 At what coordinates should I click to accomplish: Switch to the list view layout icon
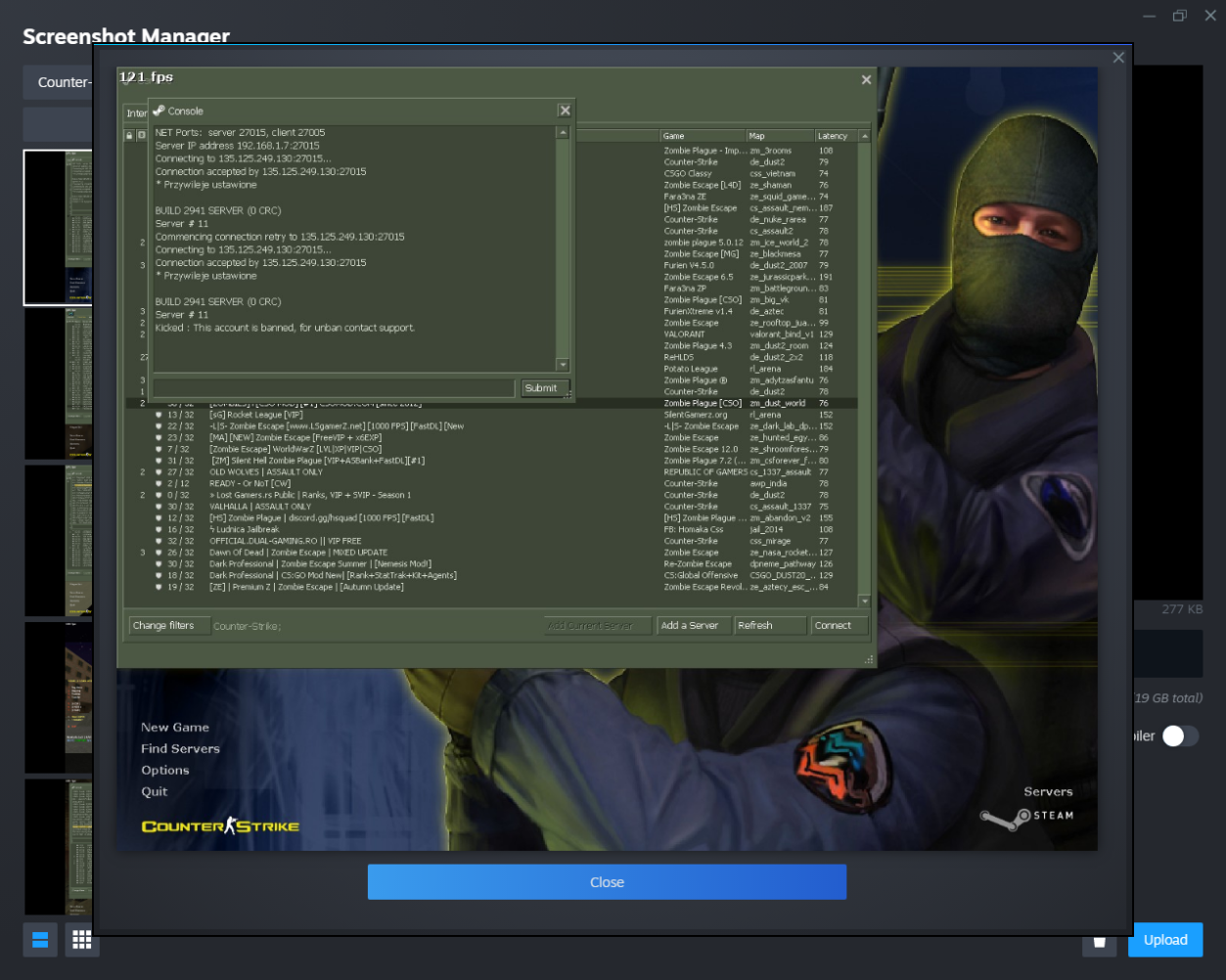coord(40,940)
